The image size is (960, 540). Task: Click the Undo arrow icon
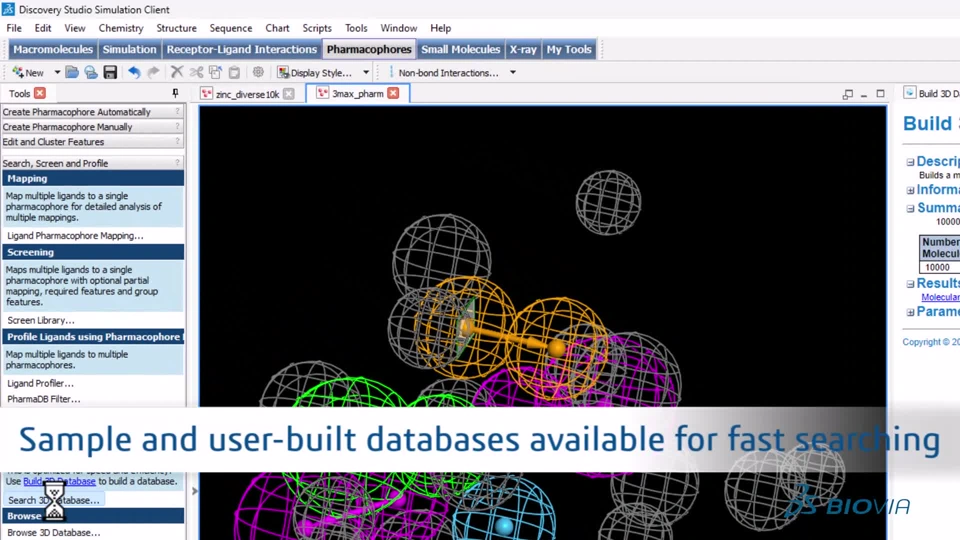pos(134,72)
